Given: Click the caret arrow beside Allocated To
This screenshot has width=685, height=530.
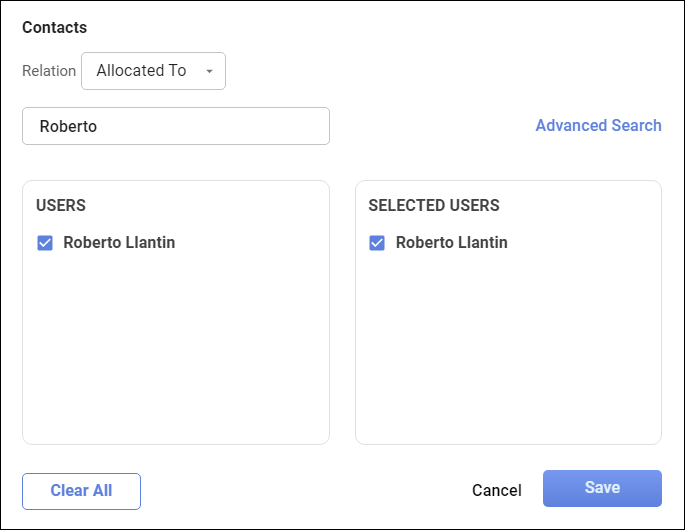Looking at the screenshot, I should coord(209,72).
